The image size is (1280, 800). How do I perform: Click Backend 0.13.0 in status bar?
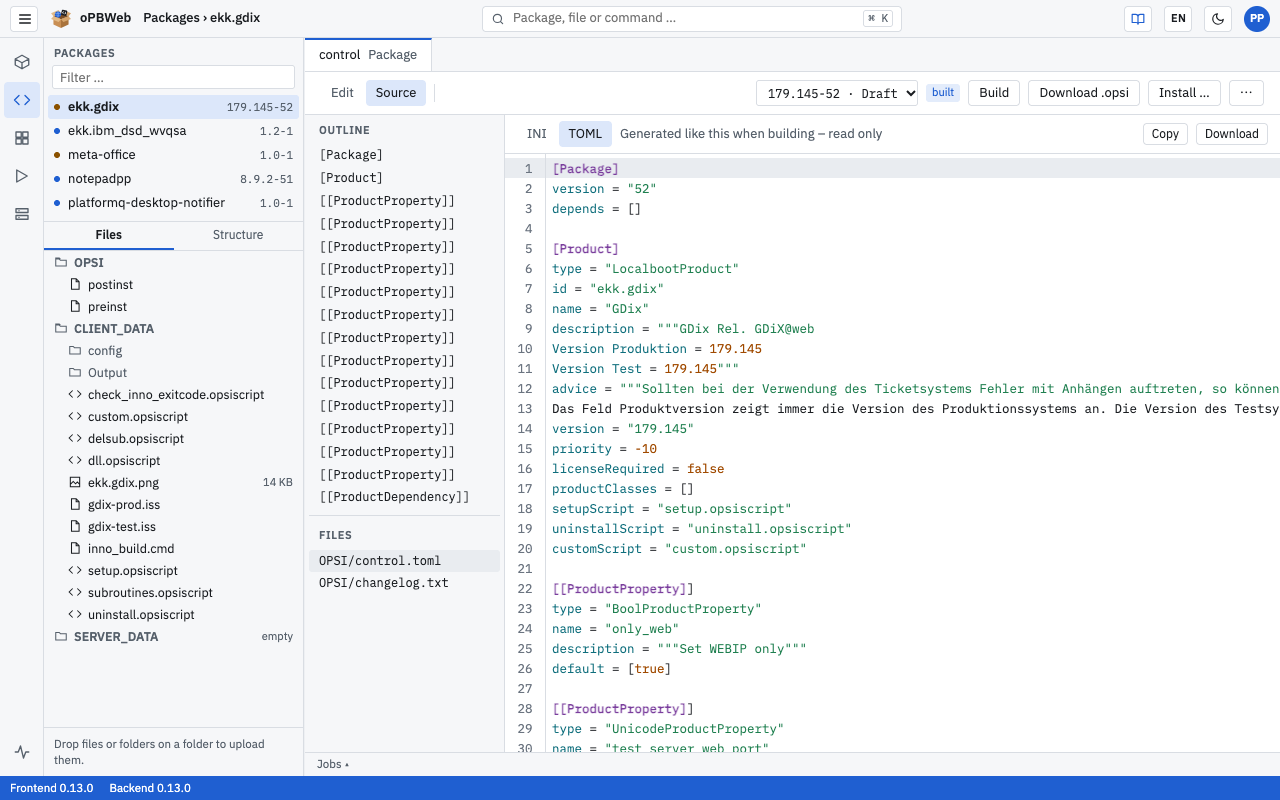pyautogui.click(x=150, y=788)
